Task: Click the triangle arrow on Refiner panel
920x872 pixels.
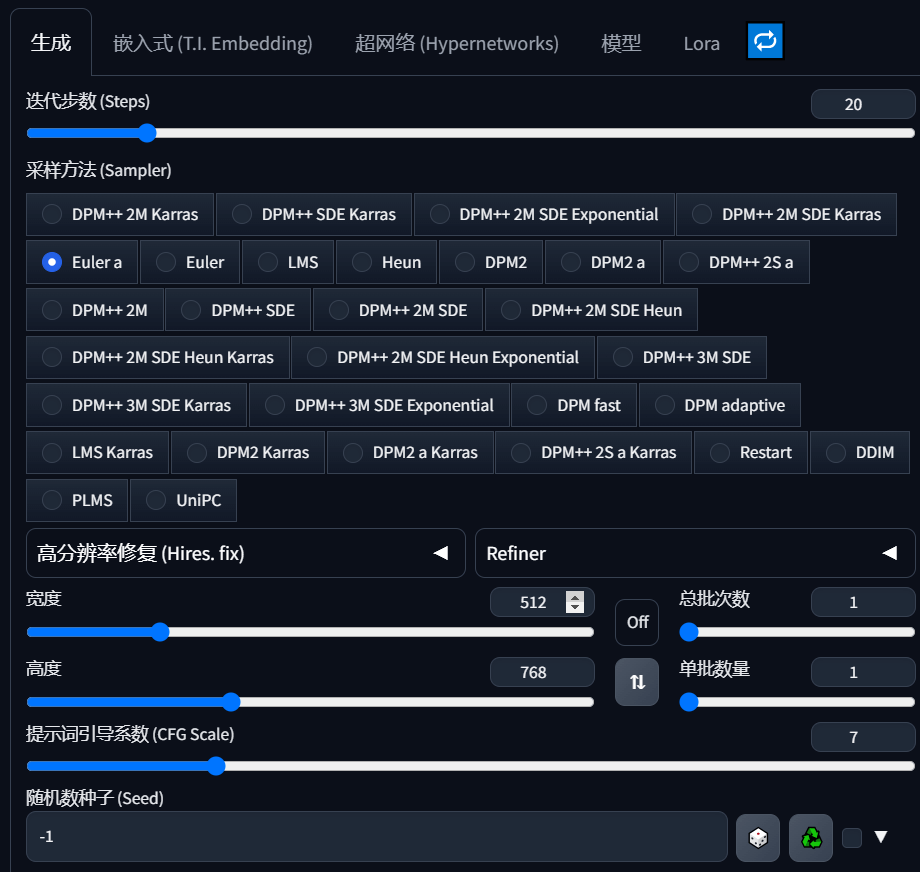Action: pyautogui.click(x=889, y=553)
